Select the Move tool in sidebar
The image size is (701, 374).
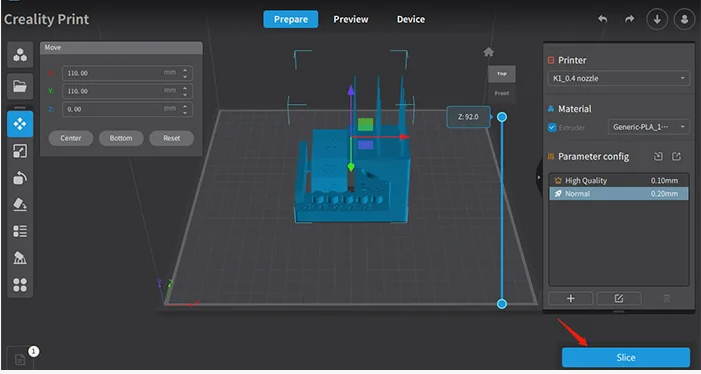pyautogui.click(x=20, y=124)
